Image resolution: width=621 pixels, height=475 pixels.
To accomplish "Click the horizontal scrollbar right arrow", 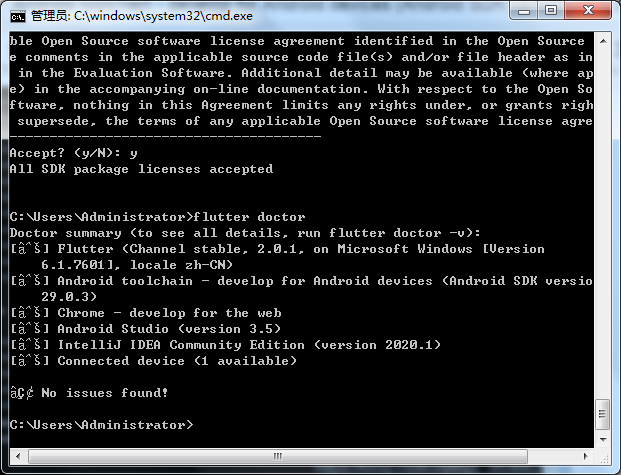I will click(586, 456).
